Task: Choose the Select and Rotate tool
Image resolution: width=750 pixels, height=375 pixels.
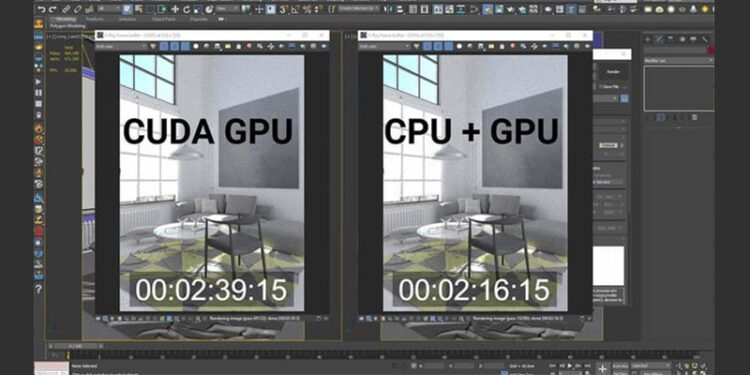Action: (186, 9)
